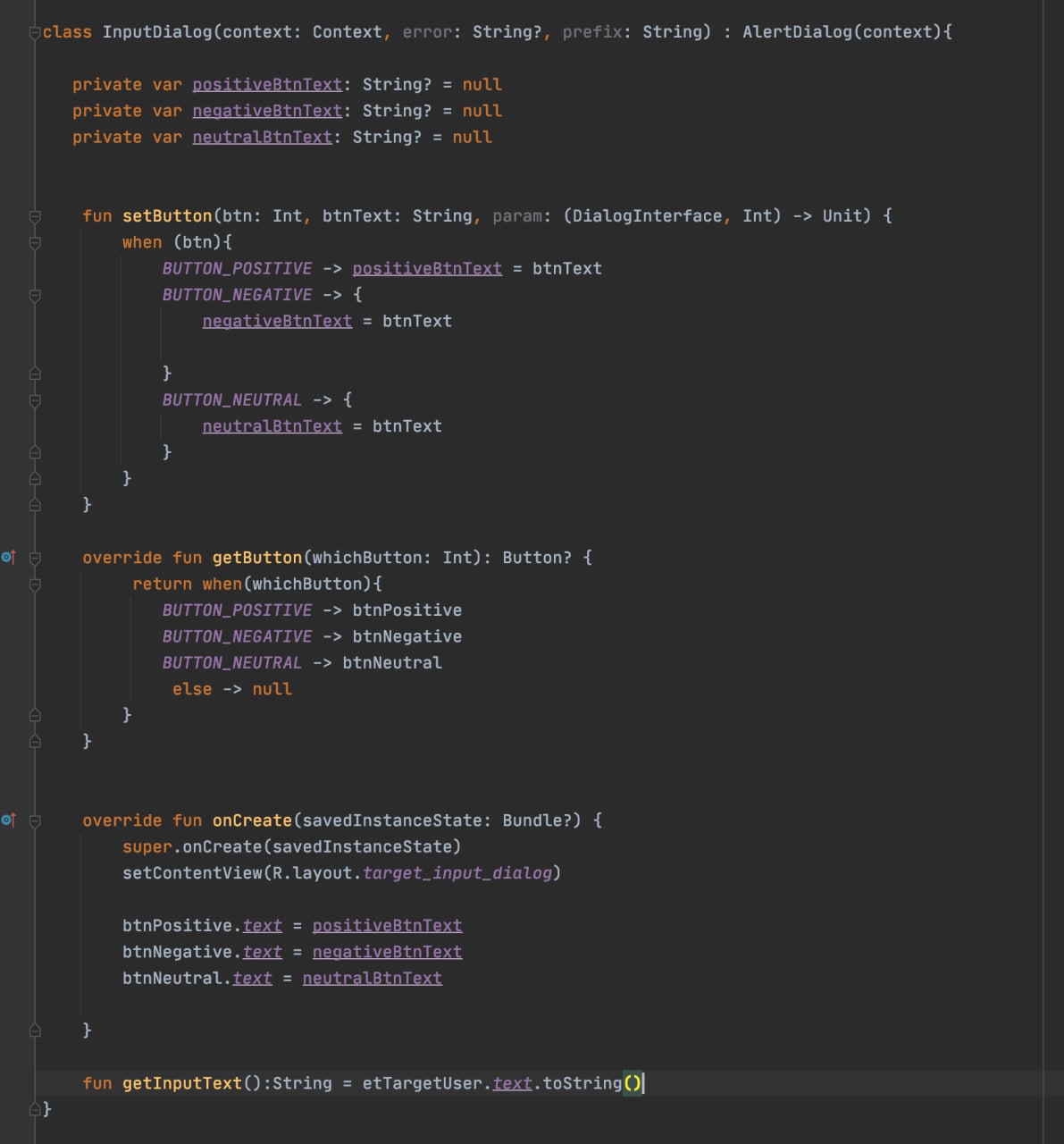Click 'btnNegative' in the getButton when block
This screenshot has width=1064, height=1144.
[x=407, y=636]
